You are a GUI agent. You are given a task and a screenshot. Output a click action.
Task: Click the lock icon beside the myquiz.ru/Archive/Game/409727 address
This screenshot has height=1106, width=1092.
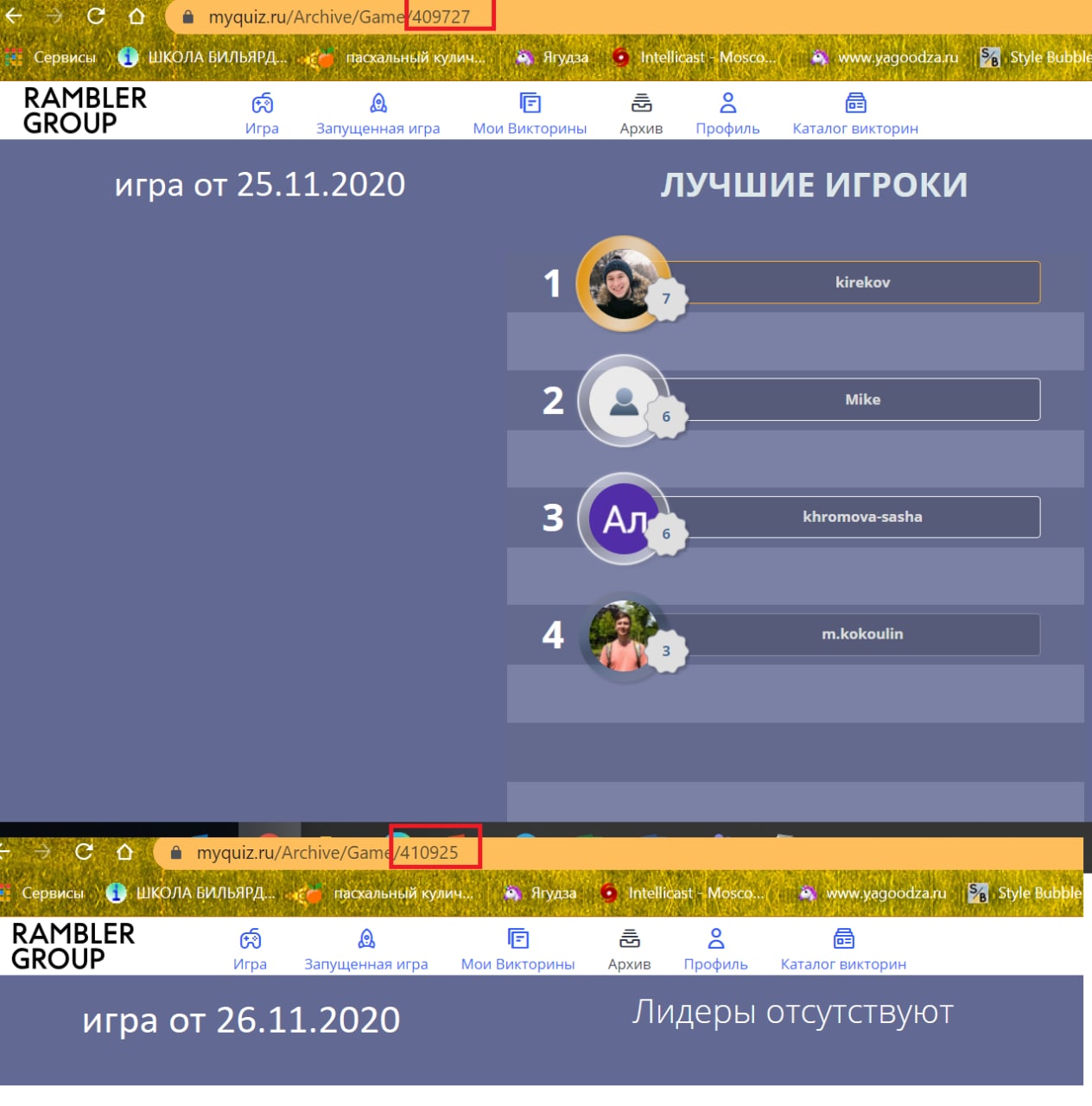point(187,17)
